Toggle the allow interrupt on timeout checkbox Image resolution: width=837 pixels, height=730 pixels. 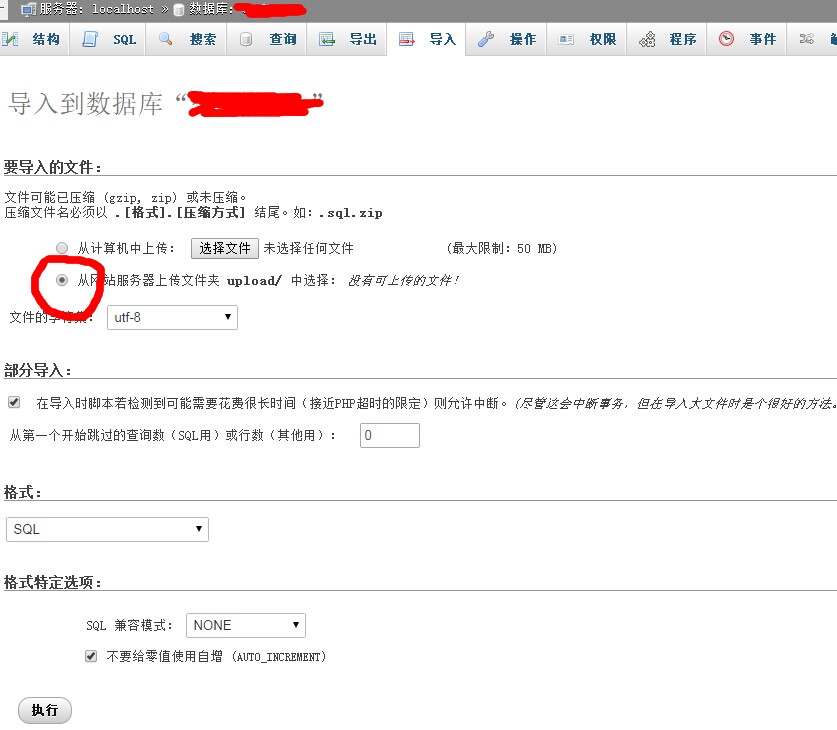pos(14,403)
